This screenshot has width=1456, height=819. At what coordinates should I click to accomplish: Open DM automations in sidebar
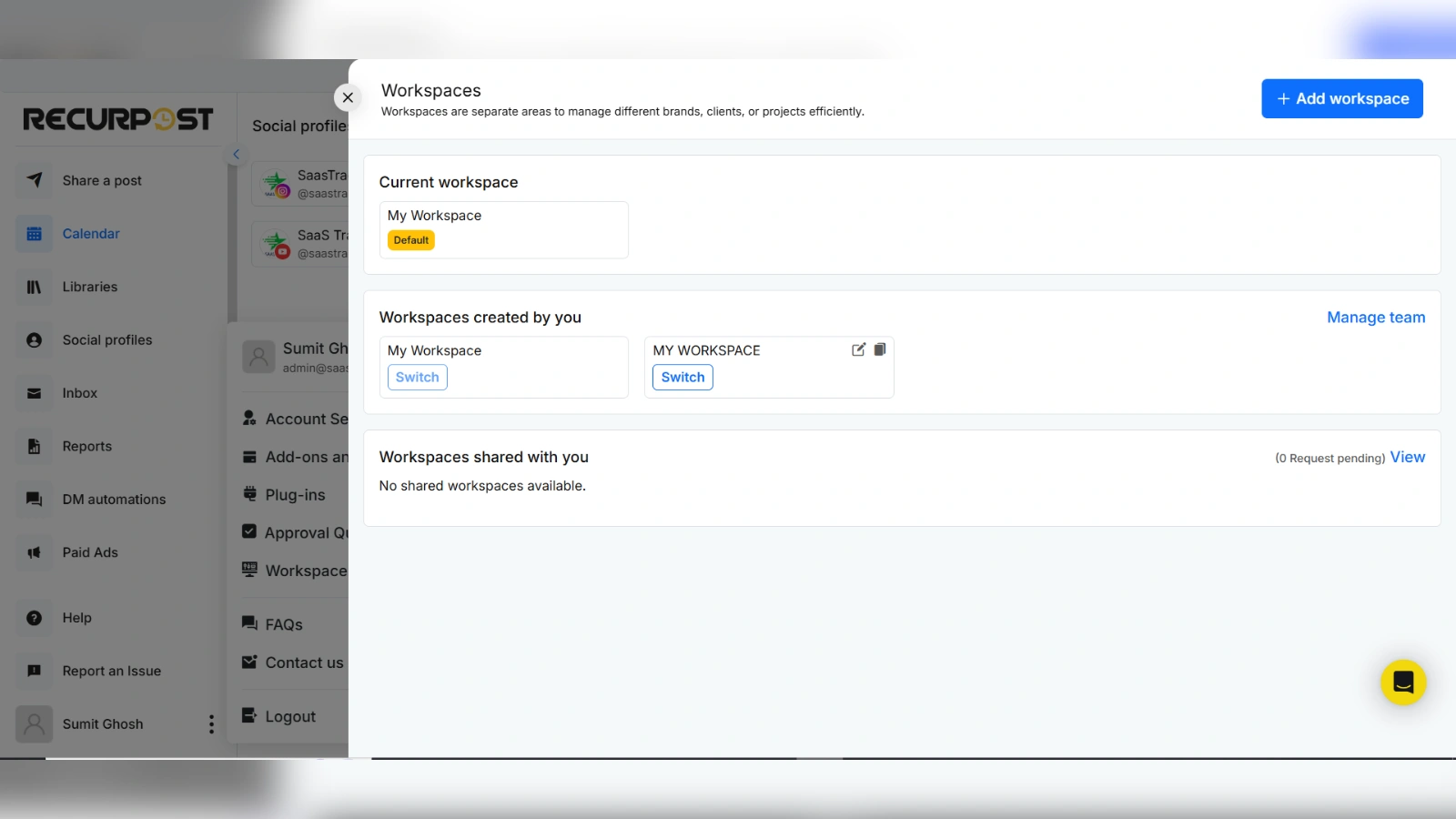tap(114, 500)
